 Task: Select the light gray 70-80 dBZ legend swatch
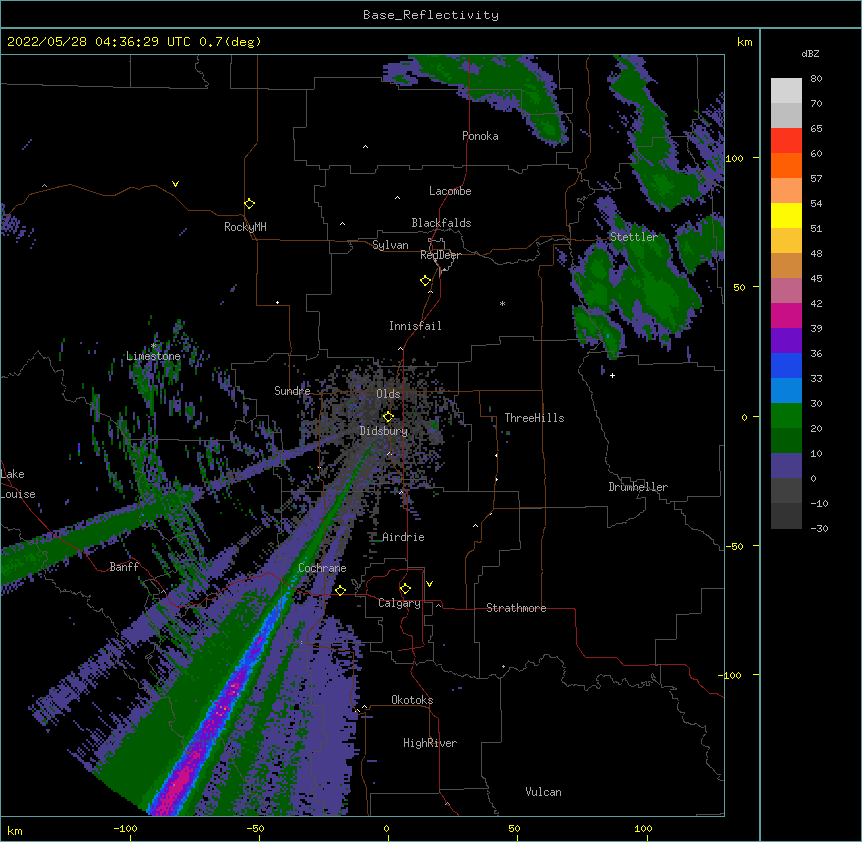click(786, 91)
